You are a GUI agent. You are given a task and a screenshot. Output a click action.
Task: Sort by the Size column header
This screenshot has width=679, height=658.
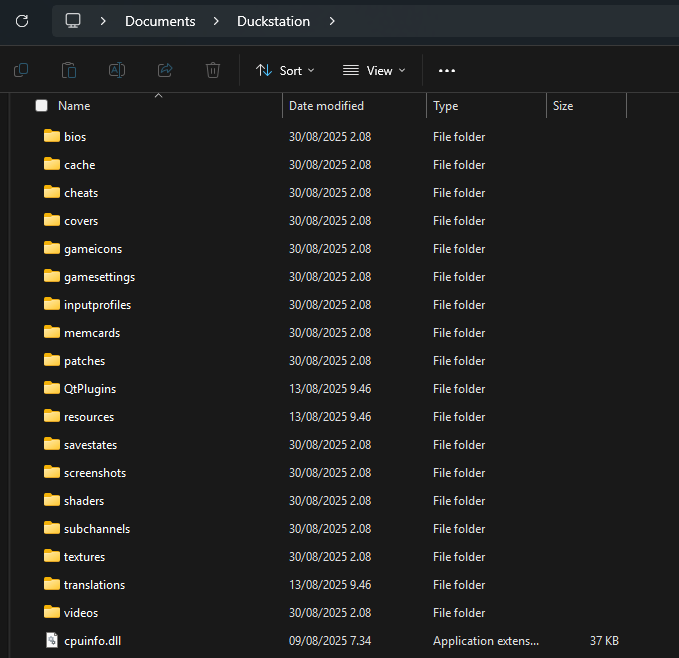point(563,106)
